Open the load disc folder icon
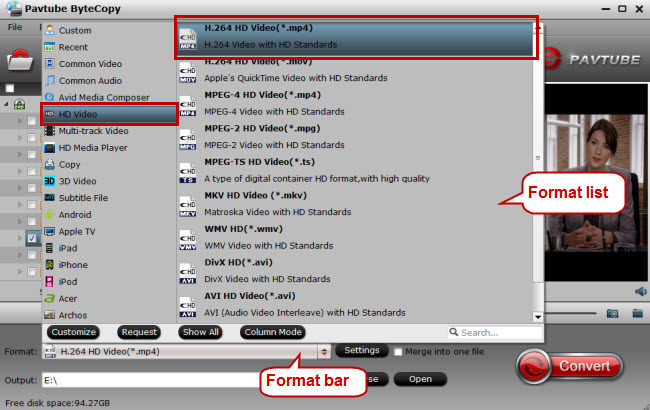The width and height of the screenshot is (650, 410). (x=20, y=61)
